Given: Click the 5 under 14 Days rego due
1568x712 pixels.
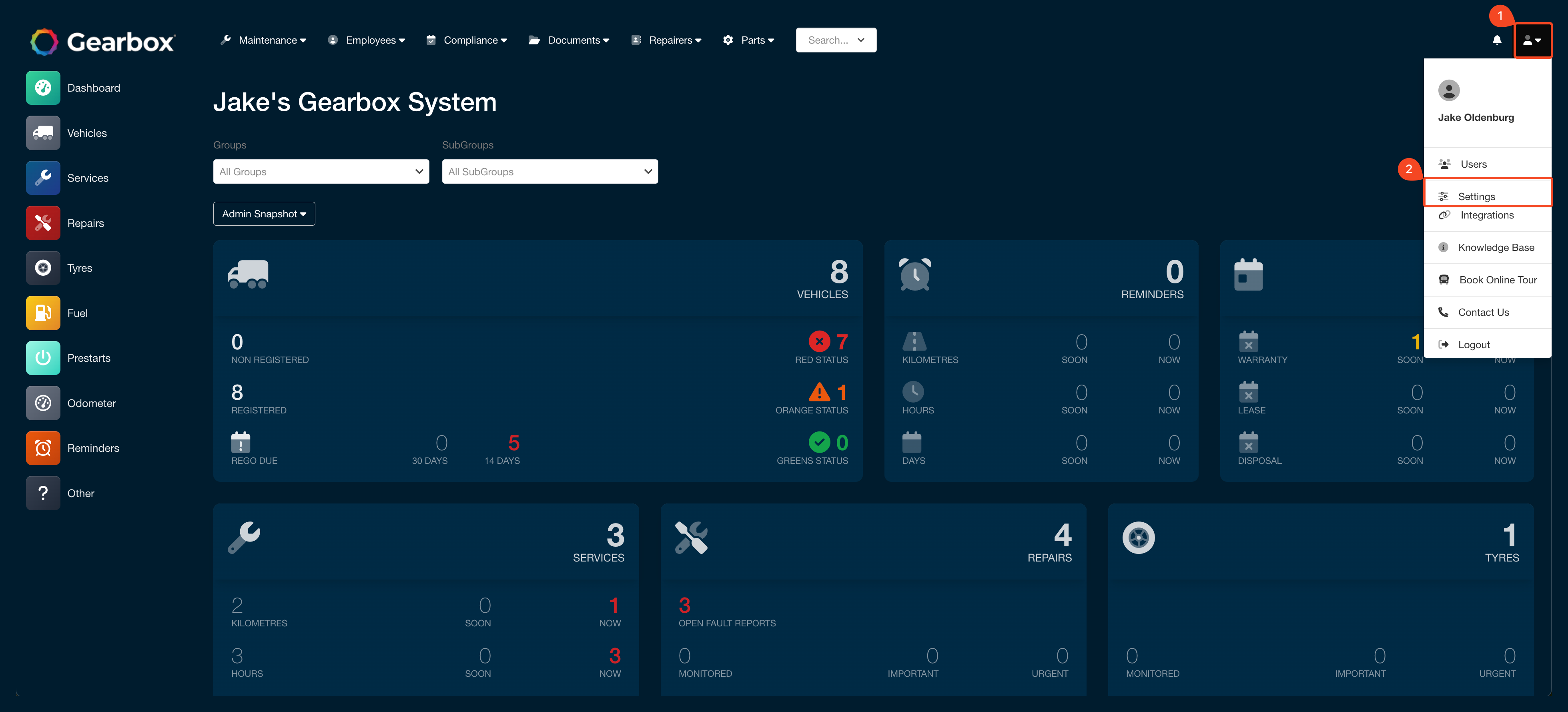Looking at the screenshot, I should [514, 443].
